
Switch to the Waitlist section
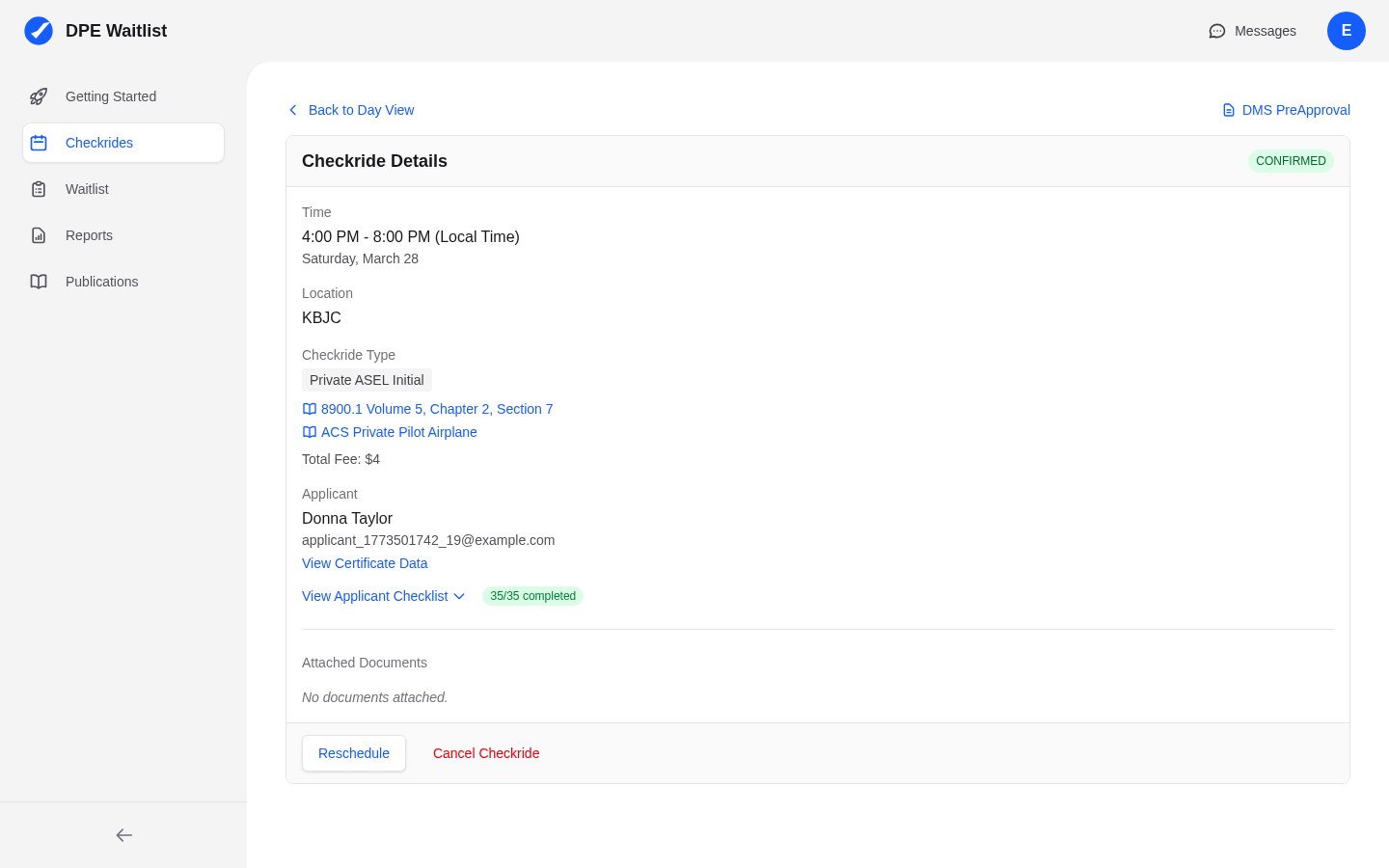click(x=87, y=189)
